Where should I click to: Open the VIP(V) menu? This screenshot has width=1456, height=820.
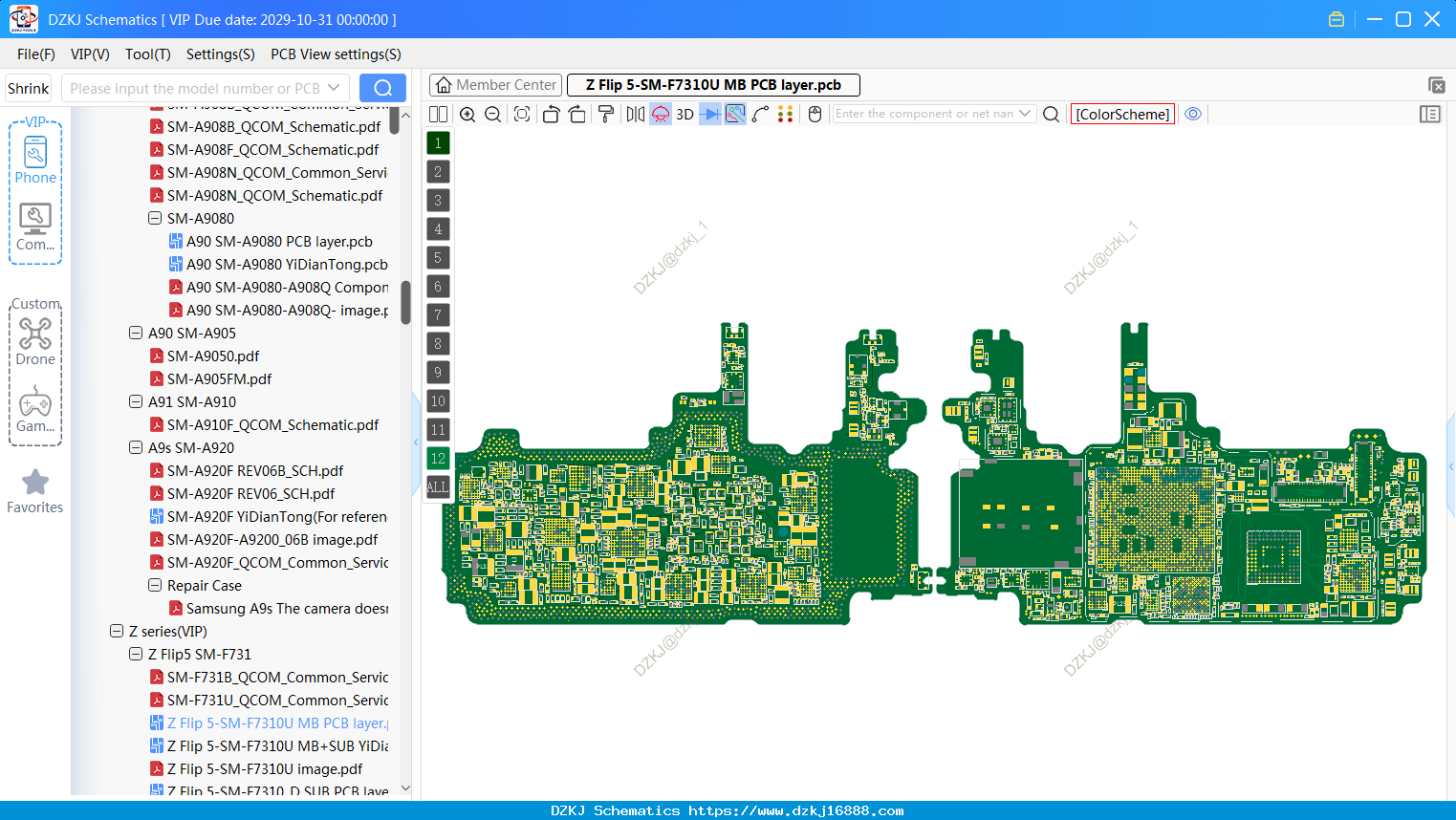coord(90,54)
